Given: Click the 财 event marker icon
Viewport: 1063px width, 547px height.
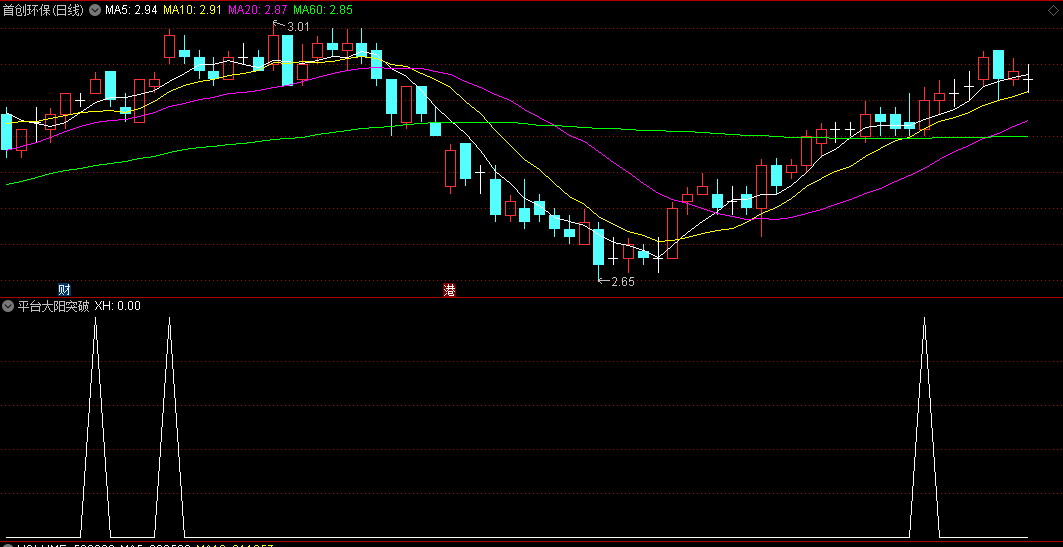Looking at the screenshot, I should click(x=64, y=290).
